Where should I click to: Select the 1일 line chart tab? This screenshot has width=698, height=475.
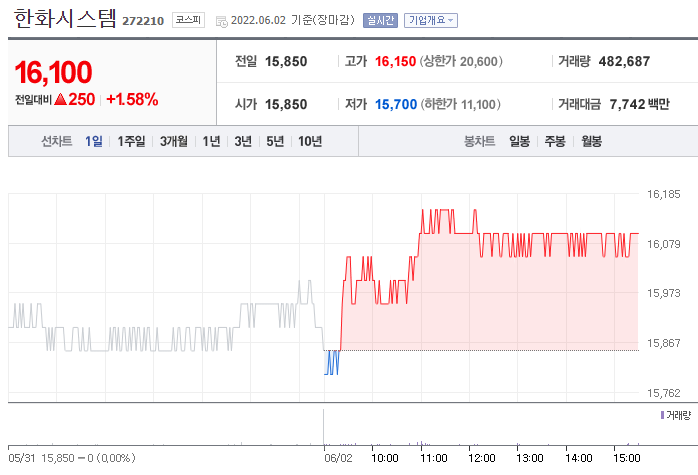(93, 141)
